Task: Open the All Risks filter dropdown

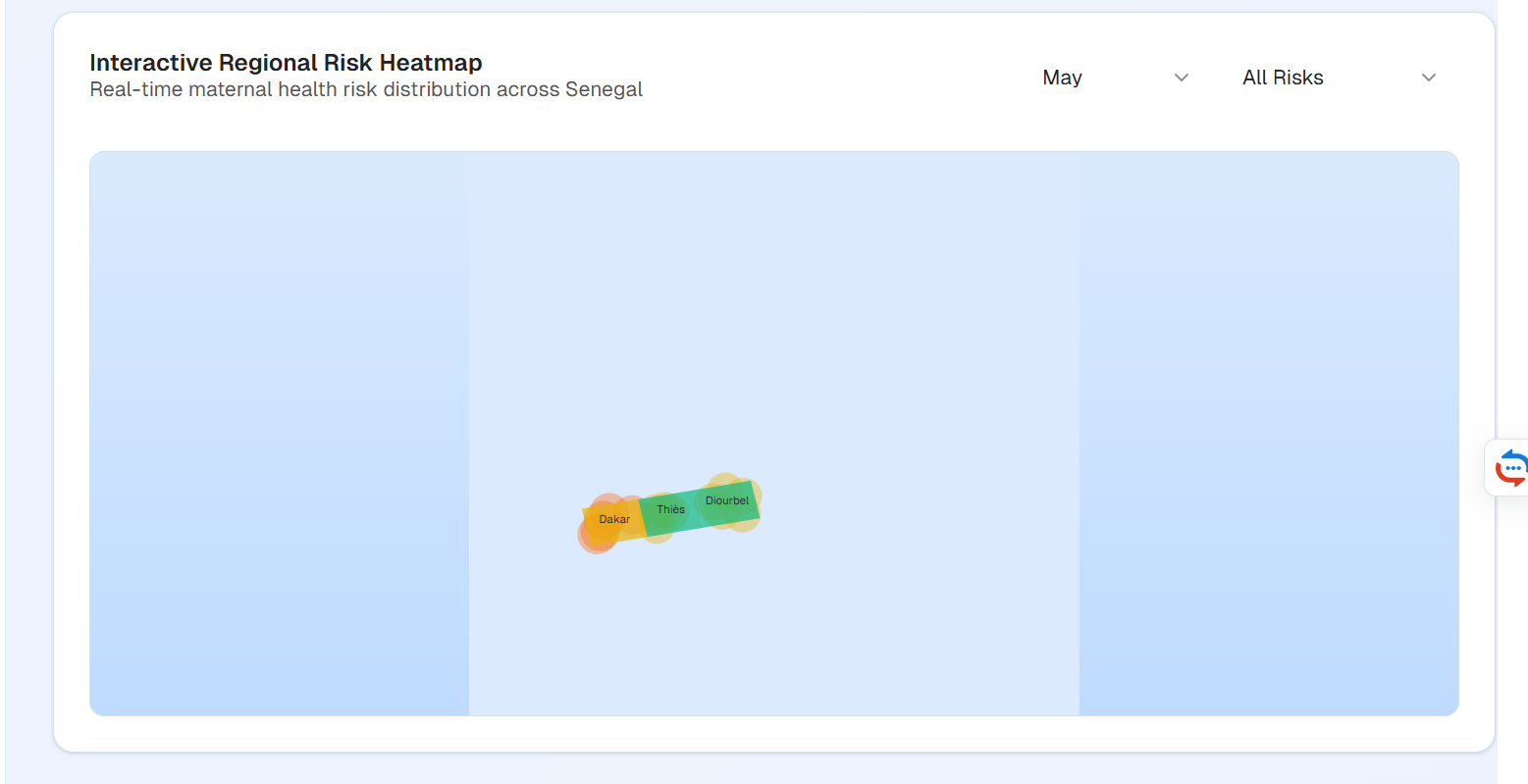Action: tap(1341, 78)
